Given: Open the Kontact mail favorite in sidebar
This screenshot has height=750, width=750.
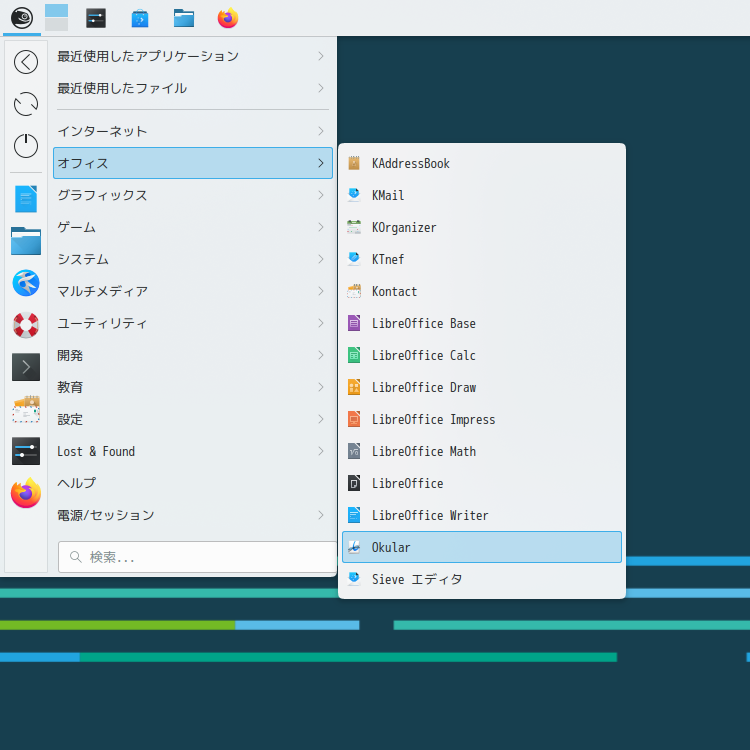Looking at the screenshot, I should tap(26, 409).
